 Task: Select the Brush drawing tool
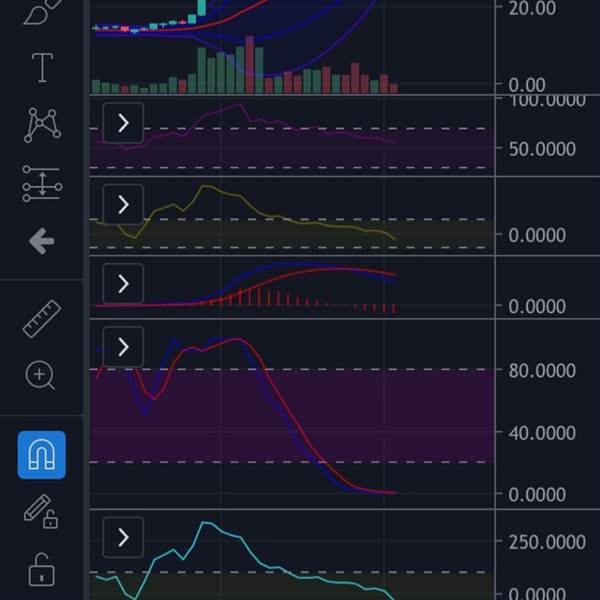pos(42,11)
